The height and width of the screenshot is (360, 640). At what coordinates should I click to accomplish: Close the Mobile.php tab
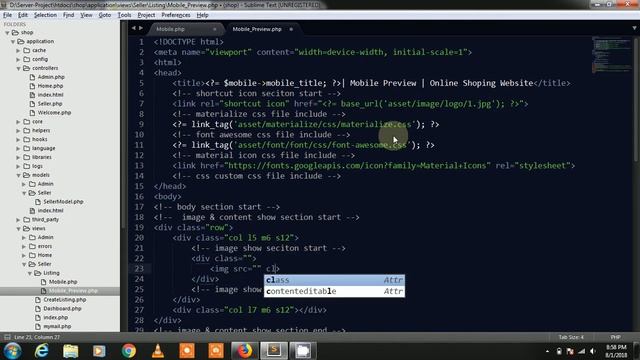point(215,29)
